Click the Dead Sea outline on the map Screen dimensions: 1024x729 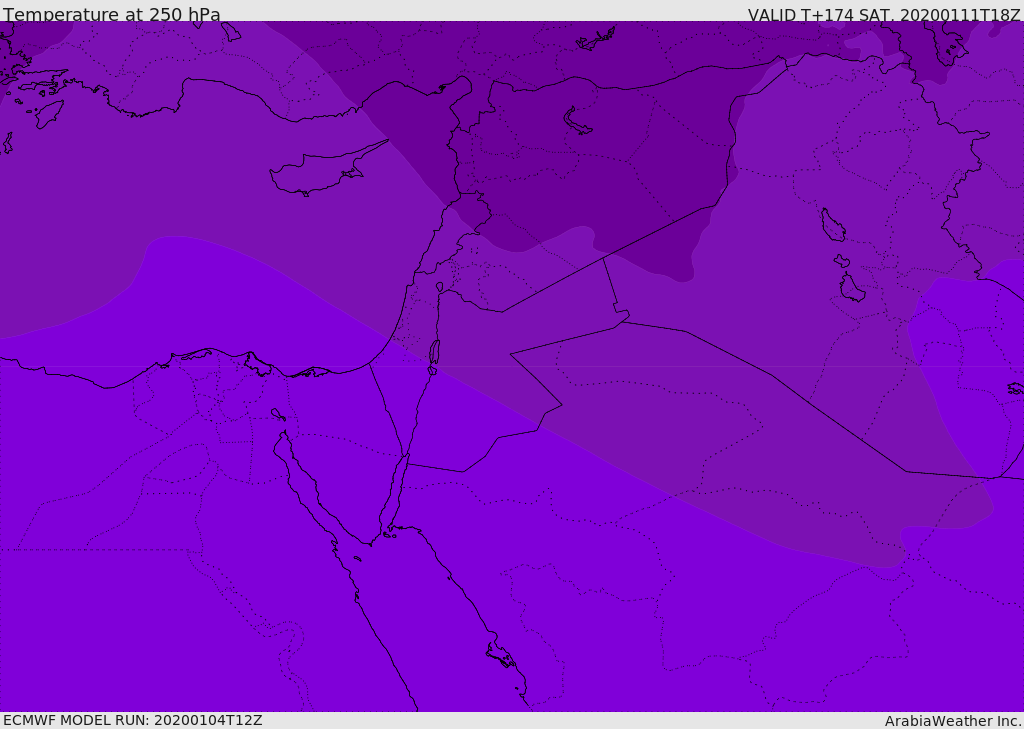(434, 353)
